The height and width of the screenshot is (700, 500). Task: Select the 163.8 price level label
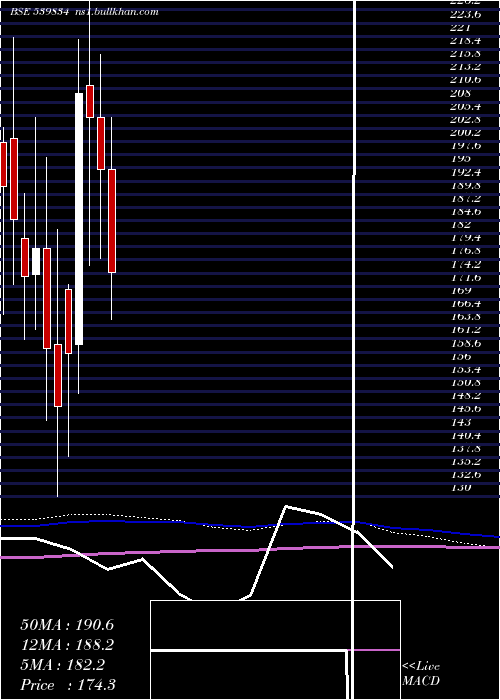(x=465, y=317)
